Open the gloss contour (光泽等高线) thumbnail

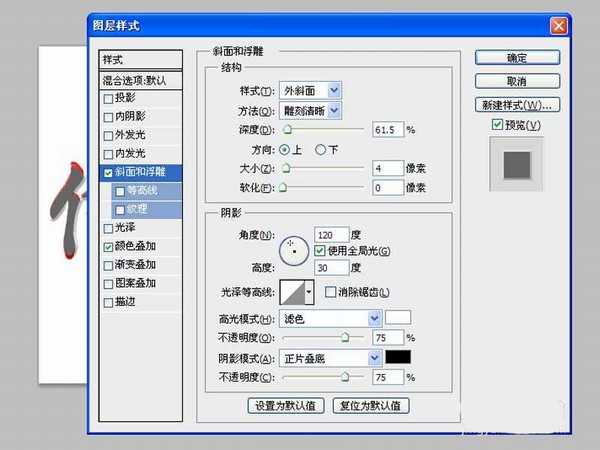point(295,292)
